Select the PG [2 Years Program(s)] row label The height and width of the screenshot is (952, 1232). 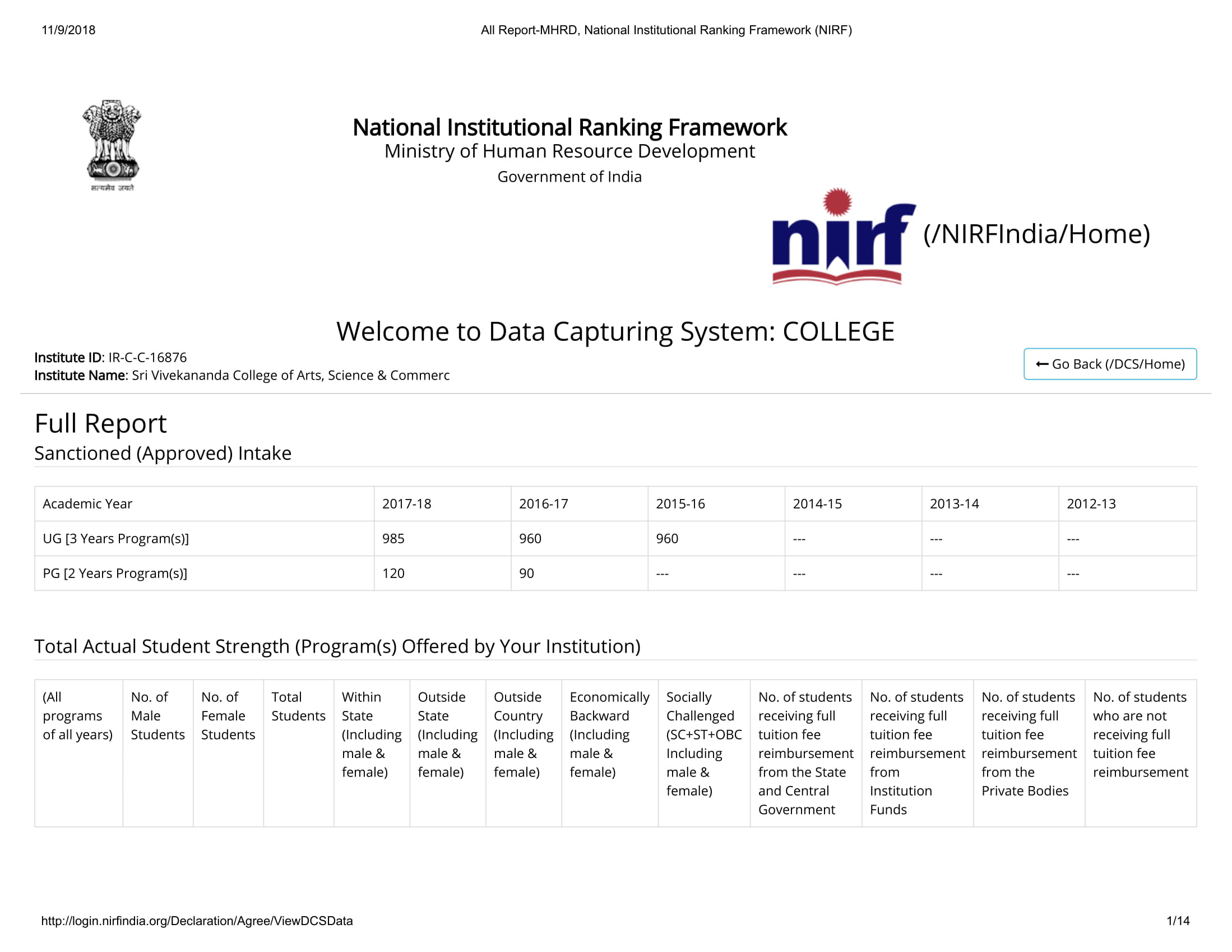(x=115, y=574)
